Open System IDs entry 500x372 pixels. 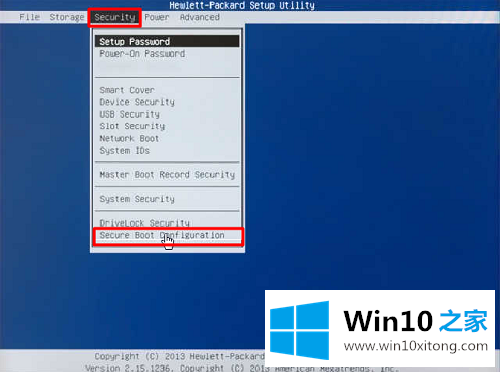coord(124,150)
